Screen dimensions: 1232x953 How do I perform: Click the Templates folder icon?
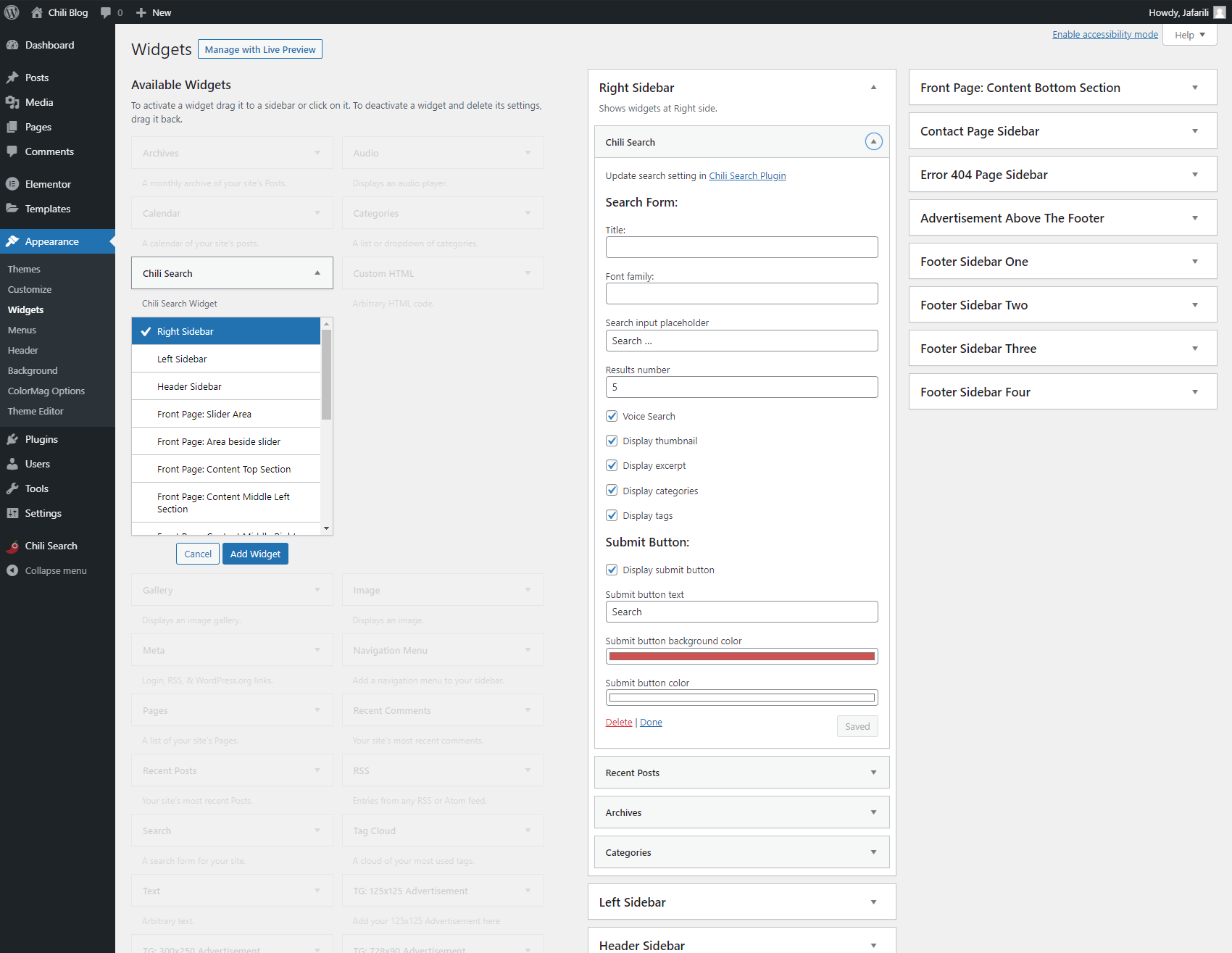[12, 209]
